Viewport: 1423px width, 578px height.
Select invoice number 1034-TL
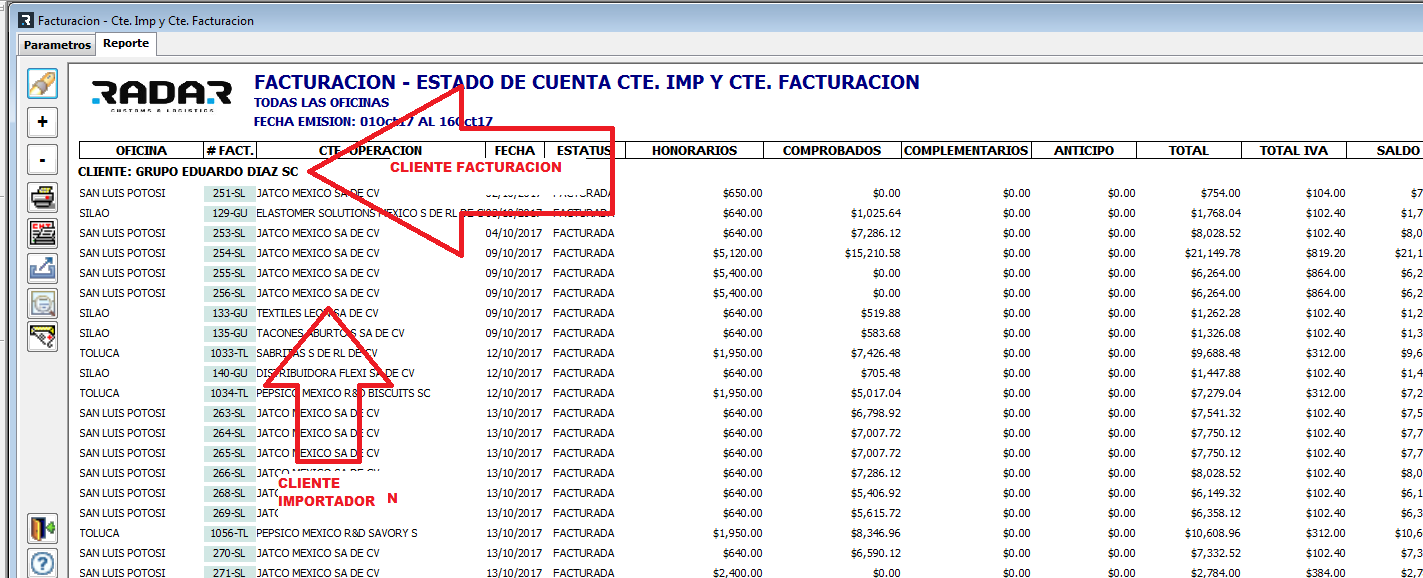229,393
